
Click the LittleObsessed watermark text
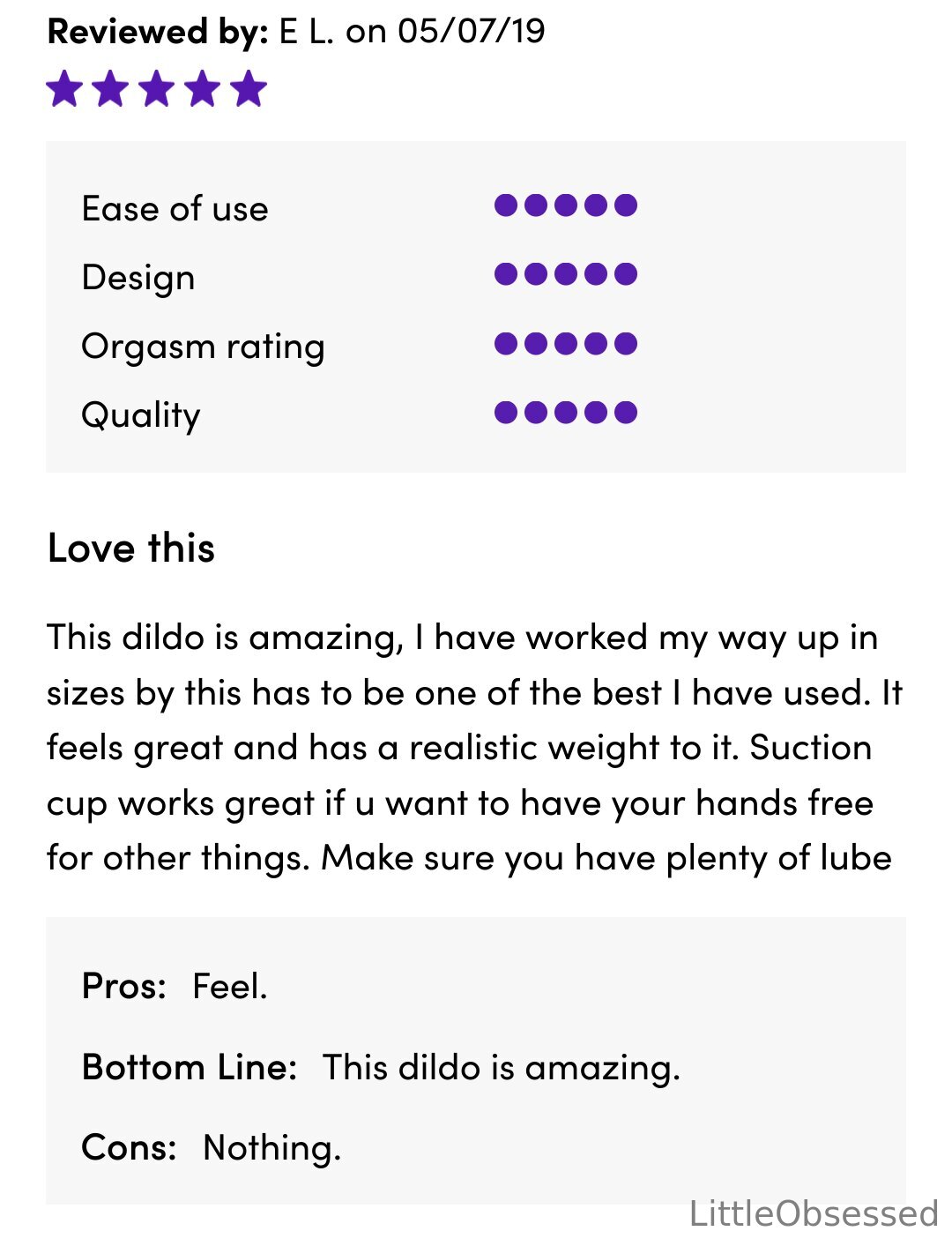814,1213
